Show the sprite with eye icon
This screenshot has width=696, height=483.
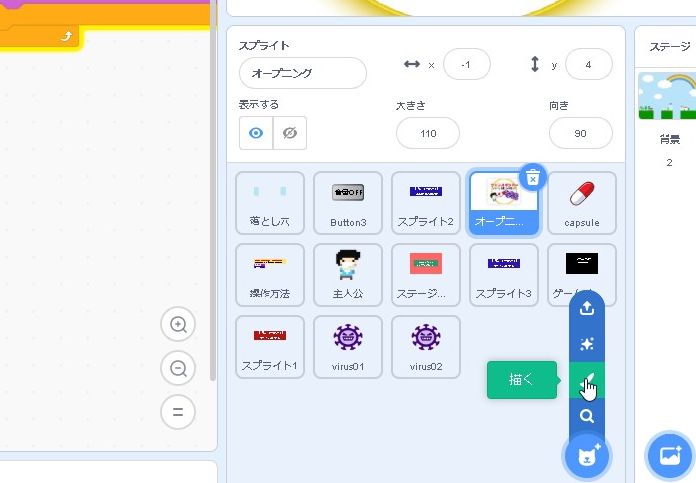coord(256,133)
